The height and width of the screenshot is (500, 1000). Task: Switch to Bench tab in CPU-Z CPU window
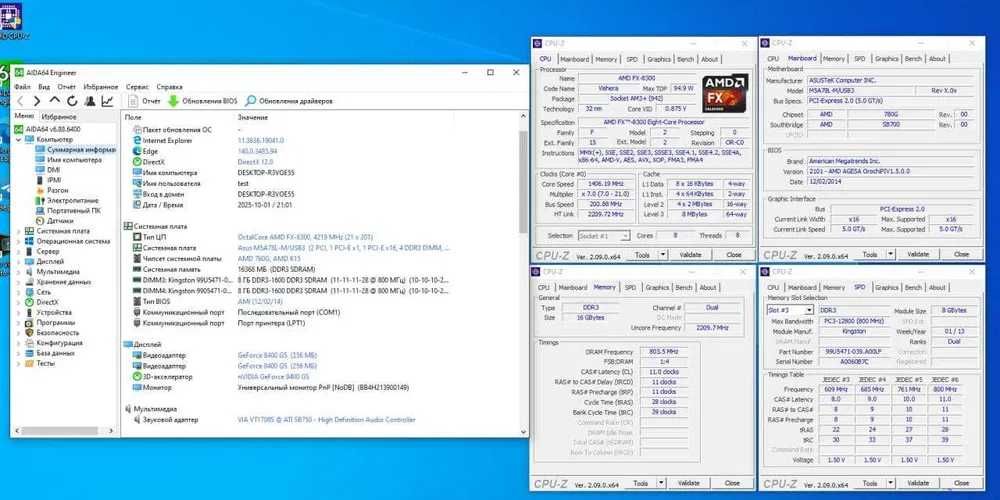pos(685,59)
